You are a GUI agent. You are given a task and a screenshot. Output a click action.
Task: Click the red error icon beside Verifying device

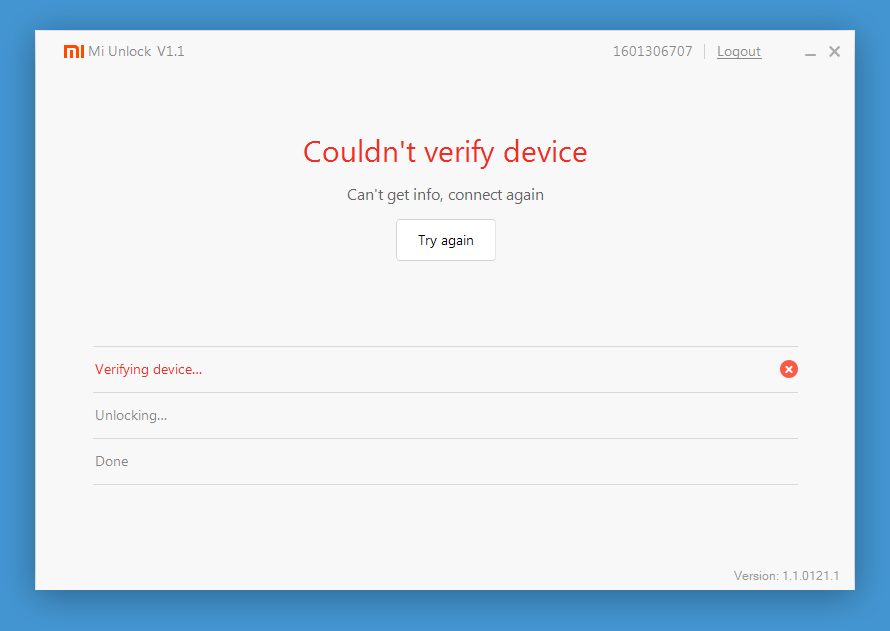pyautogui.click(x=788, y=369)
